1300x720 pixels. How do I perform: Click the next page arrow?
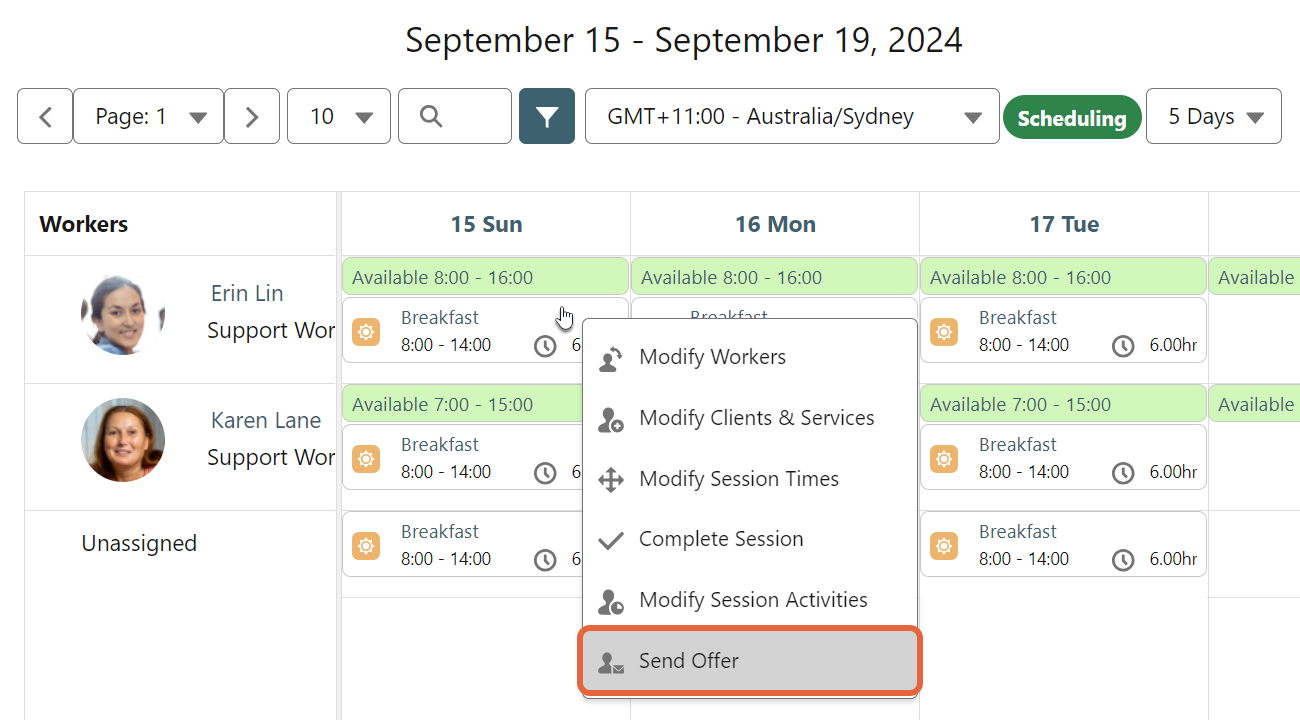click(251, 116)
